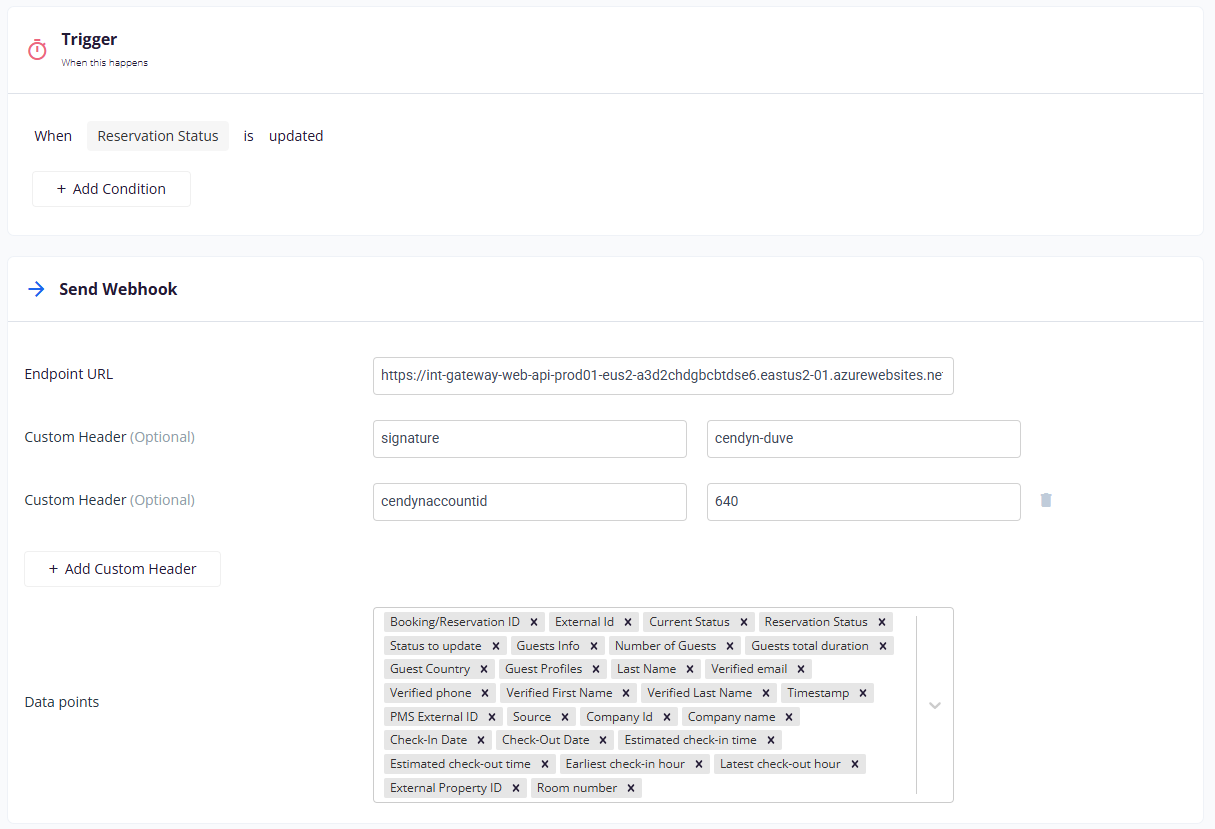
Task: Click the cendyn-duve header value field
Action: point(863,438)
